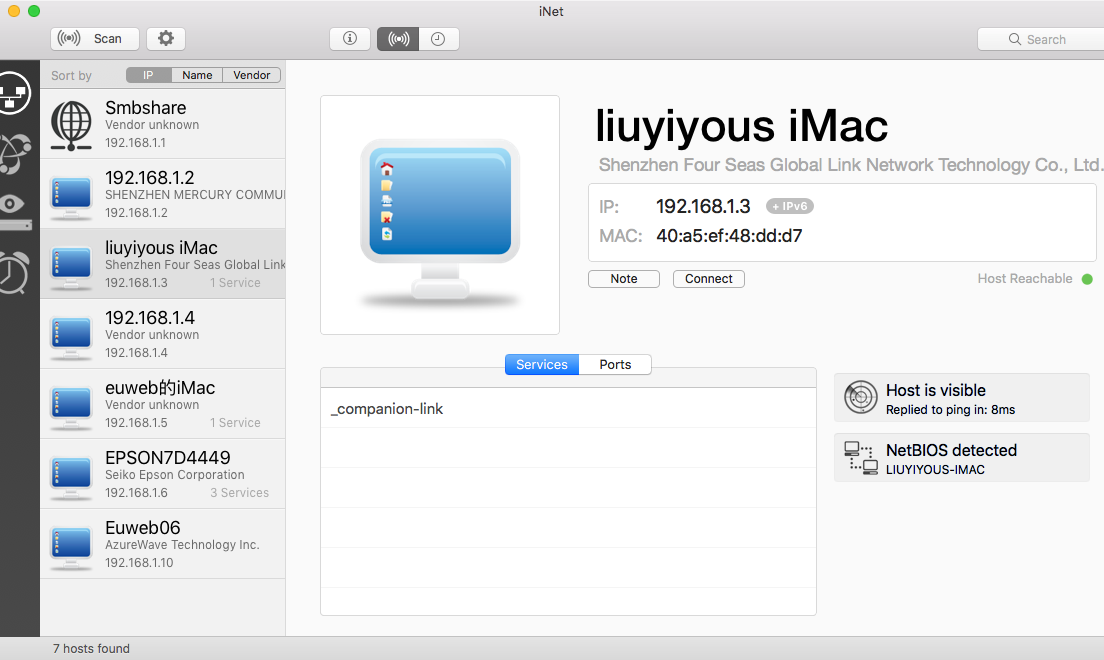Screen dimensions: 1104x660
Task: Click the green window zoom button
Action: (34, 11)
